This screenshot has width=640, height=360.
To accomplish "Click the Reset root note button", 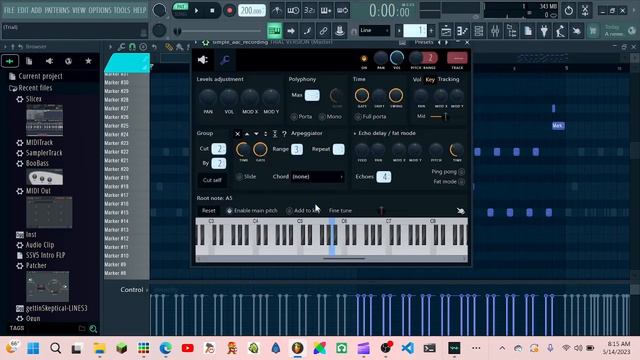I will point(209,211).
